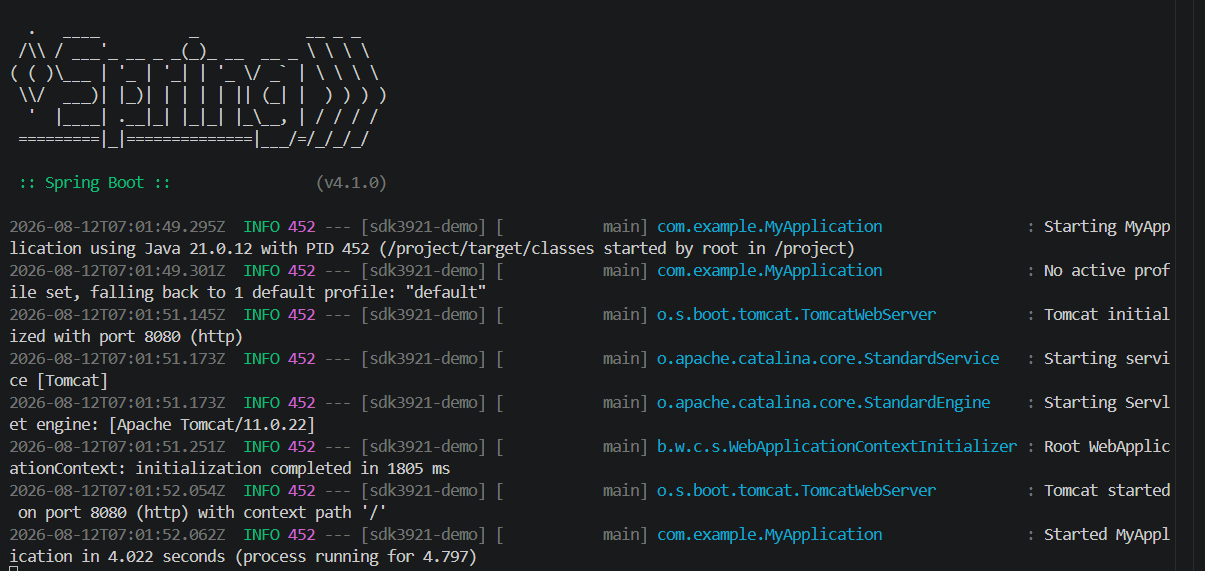Click 'com.example.MyApplication' in the 07:01:52.062Z row

769,535
